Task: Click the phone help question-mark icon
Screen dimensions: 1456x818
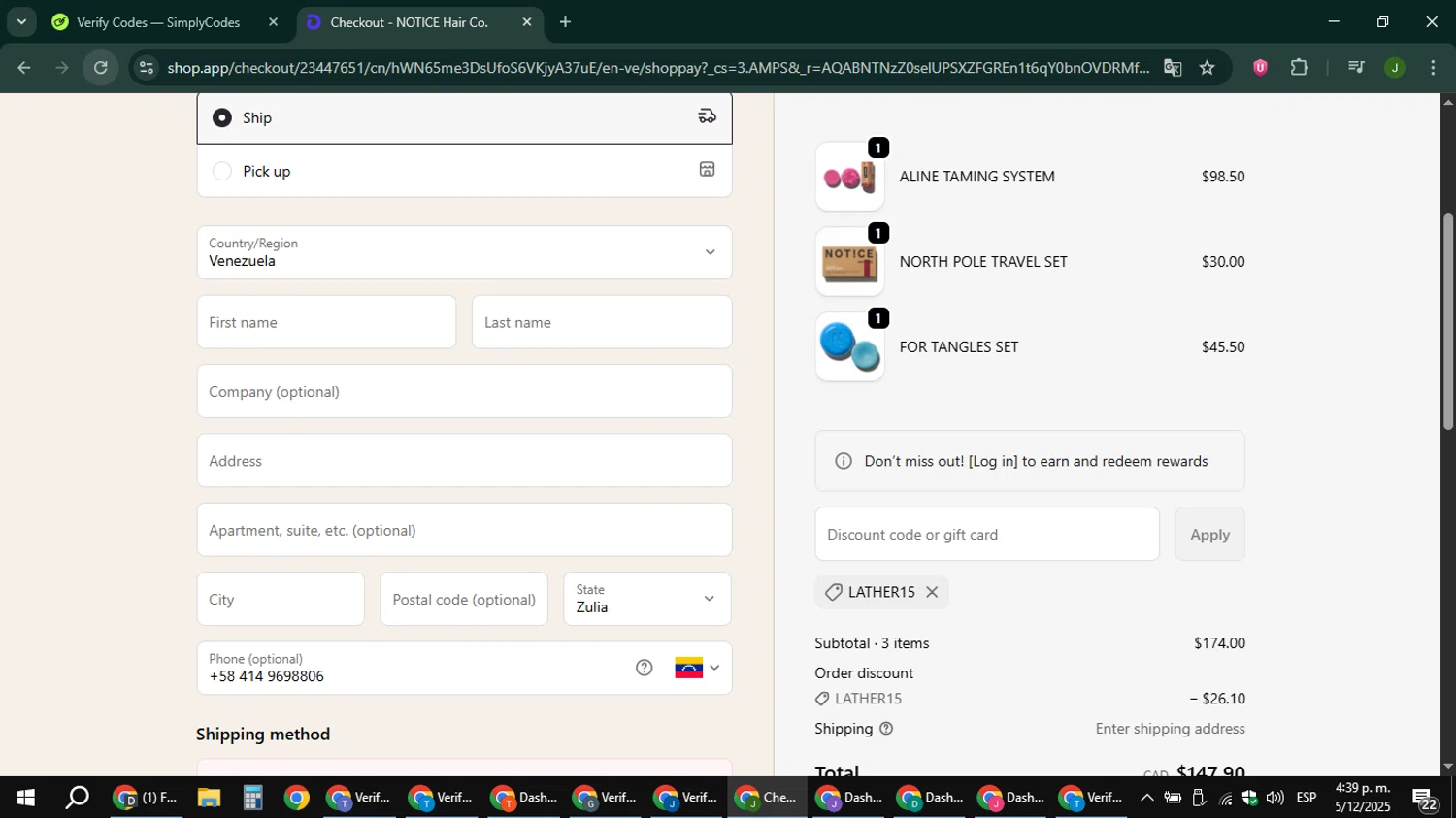Action: point(645,668)
